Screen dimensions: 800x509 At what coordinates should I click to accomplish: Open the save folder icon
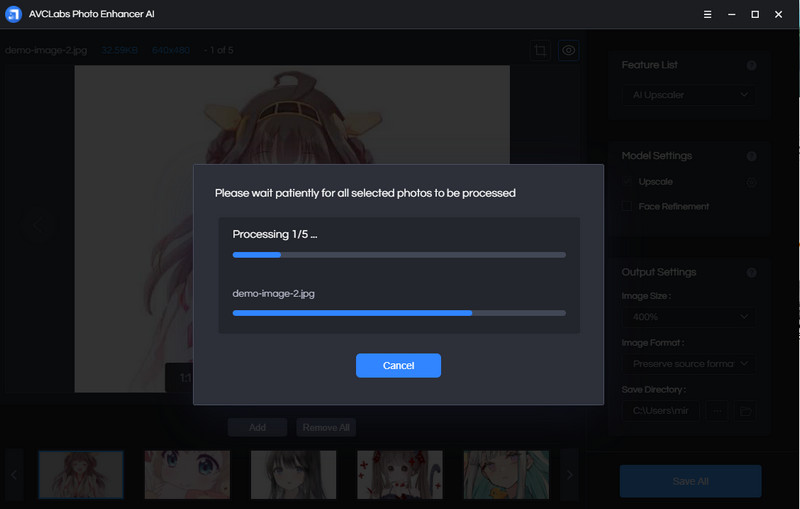coord(745,411)
